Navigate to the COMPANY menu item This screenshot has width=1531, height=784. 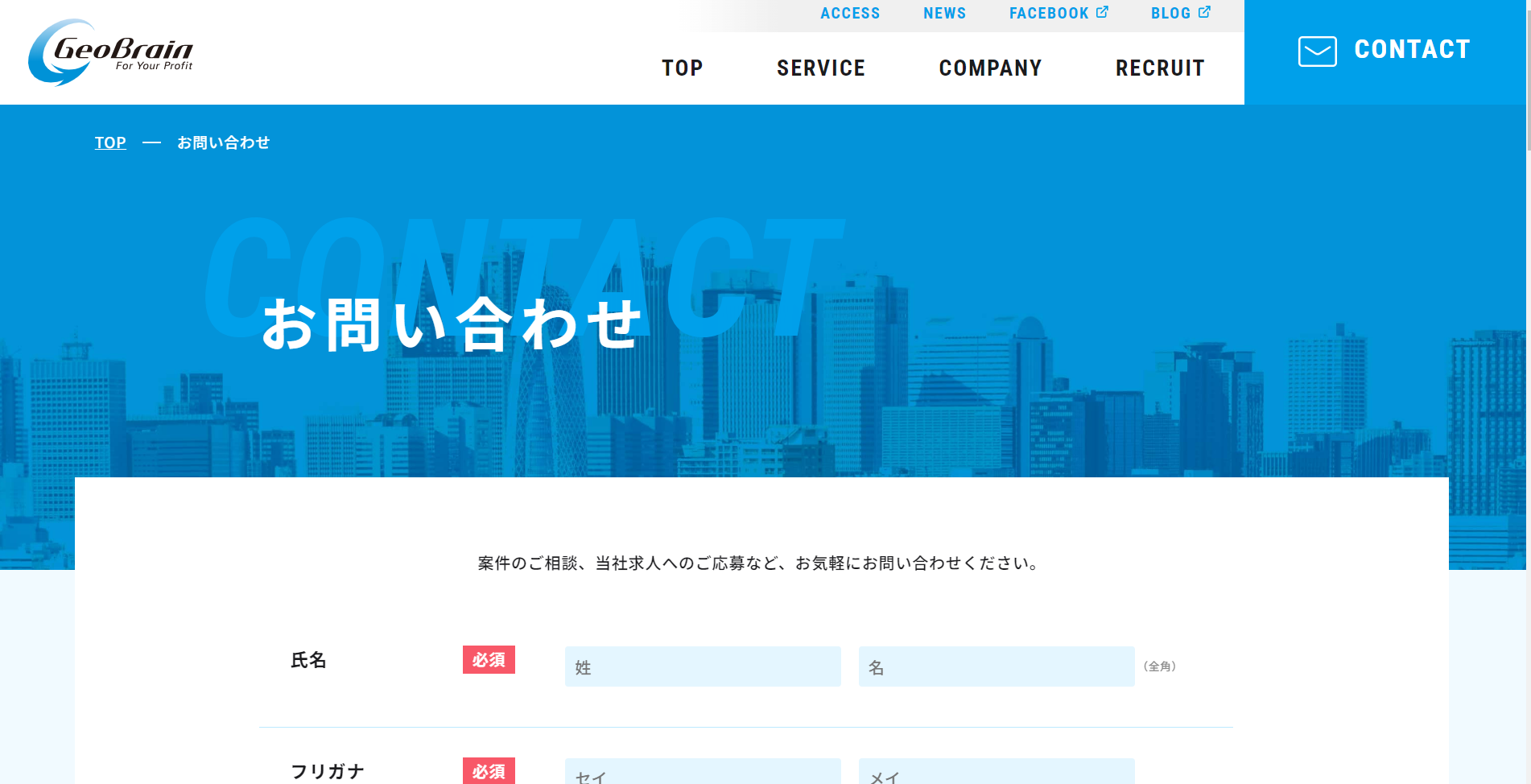(990, 68)
